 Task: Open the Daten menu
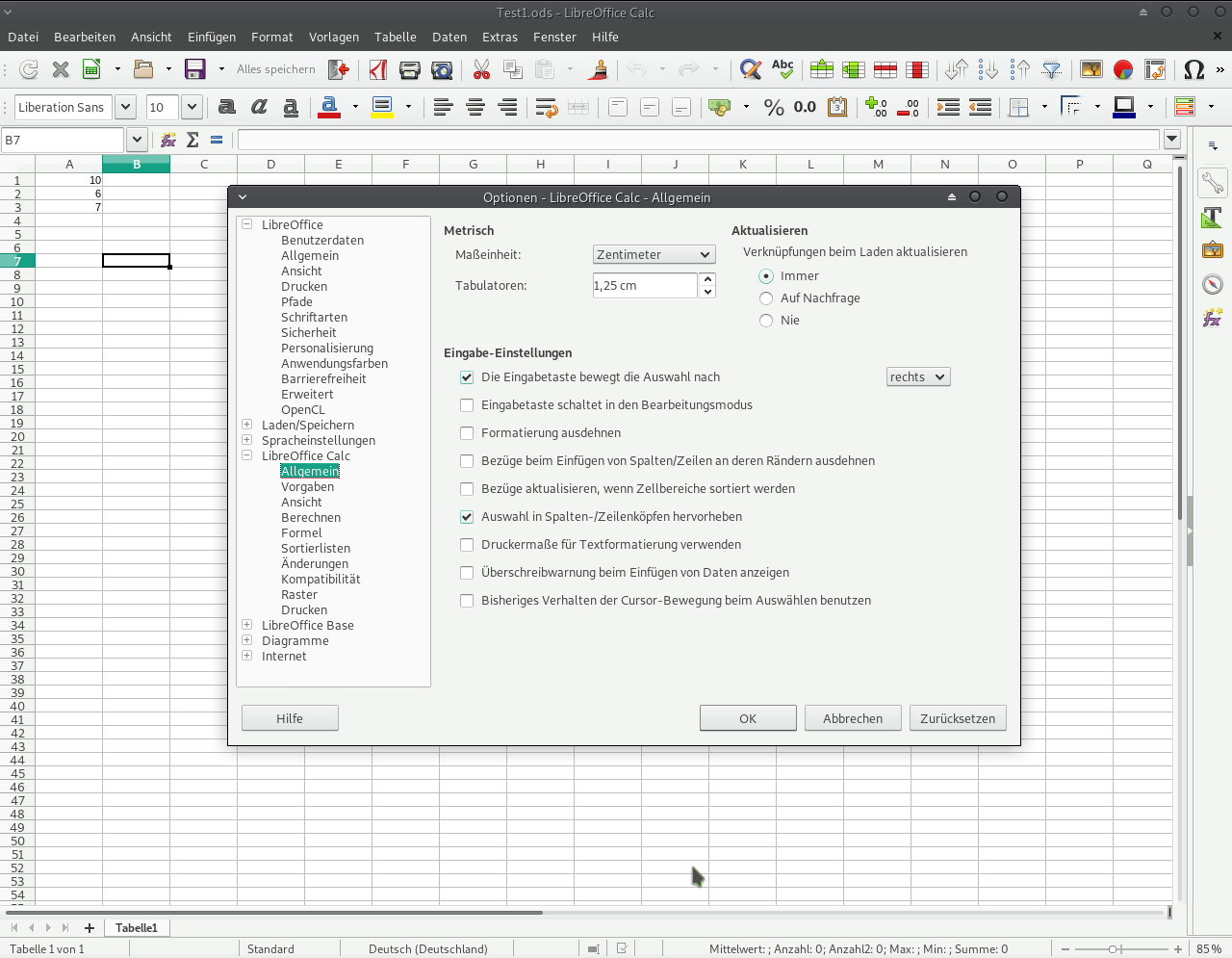click(449, 37)
